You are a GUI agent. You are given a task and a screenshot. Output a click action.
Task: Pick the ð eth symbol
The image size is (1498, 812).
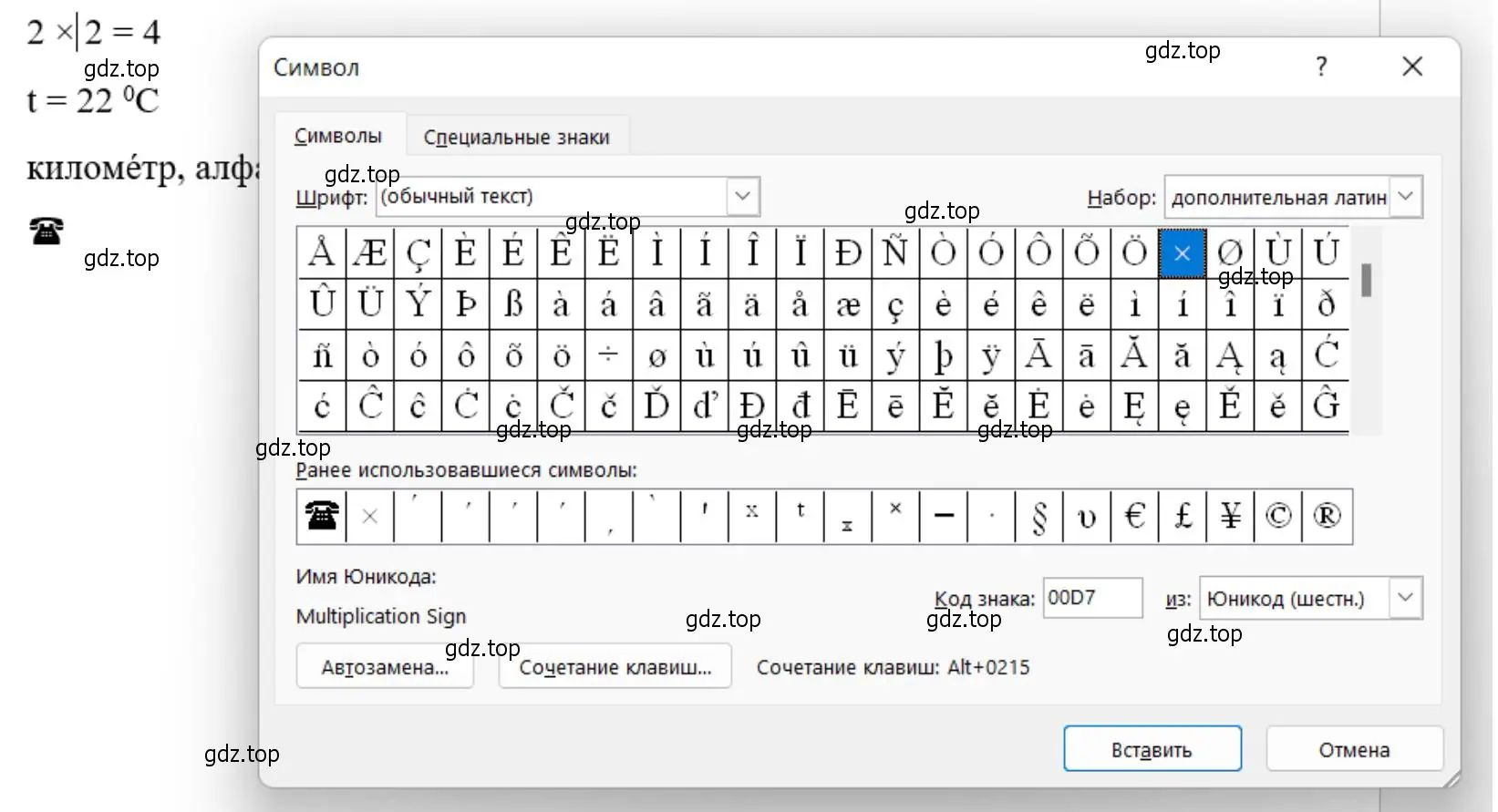point(1326,304)
